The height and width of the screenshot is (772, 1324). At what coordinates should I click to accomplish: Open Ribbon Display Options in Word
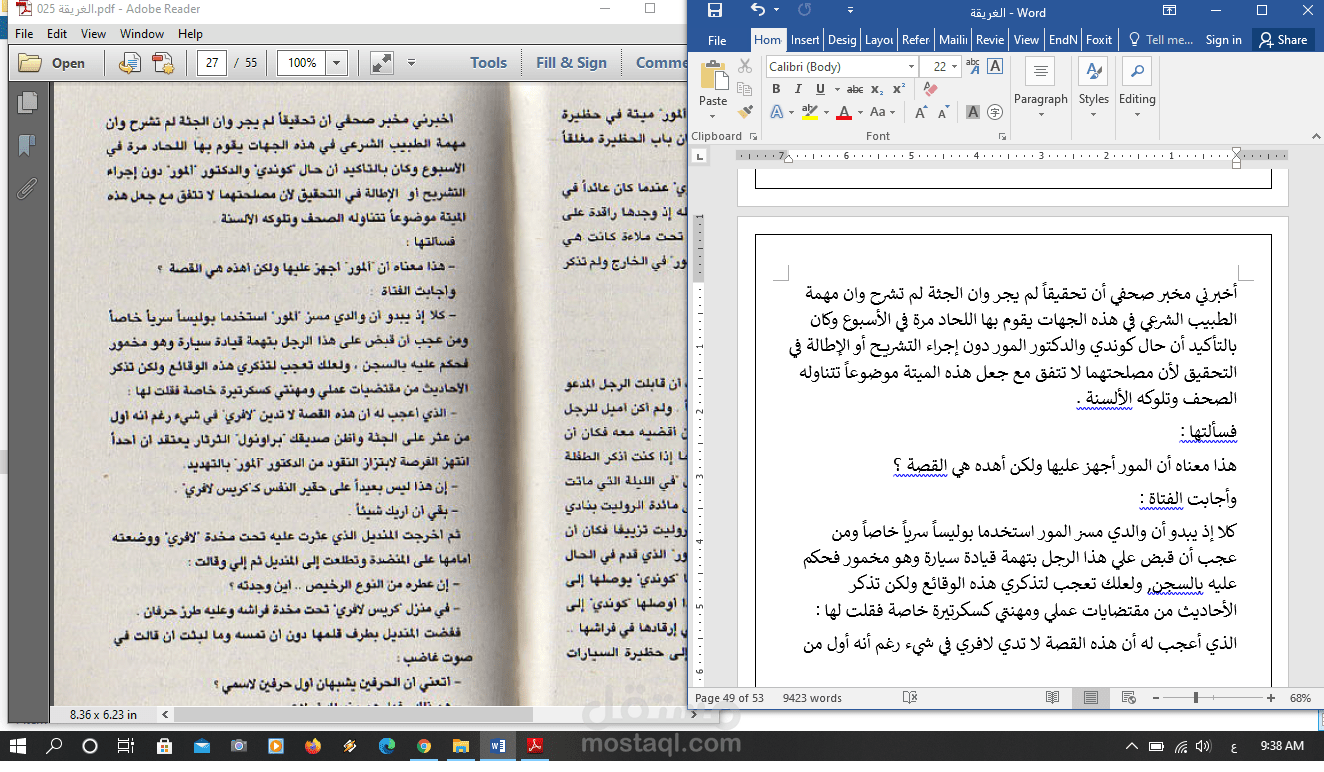1169,11
